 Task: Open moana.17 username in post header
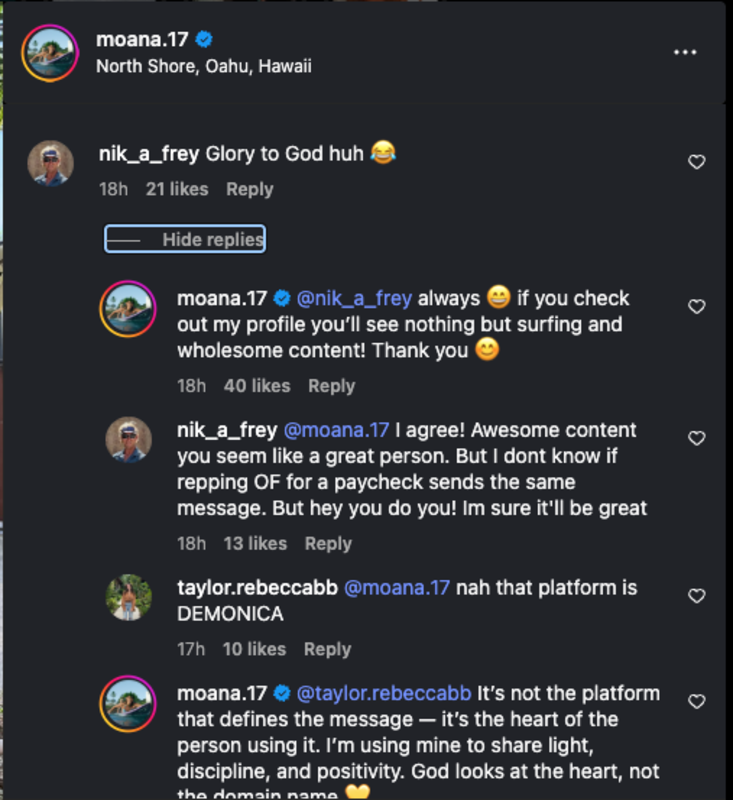coord(143,40)
